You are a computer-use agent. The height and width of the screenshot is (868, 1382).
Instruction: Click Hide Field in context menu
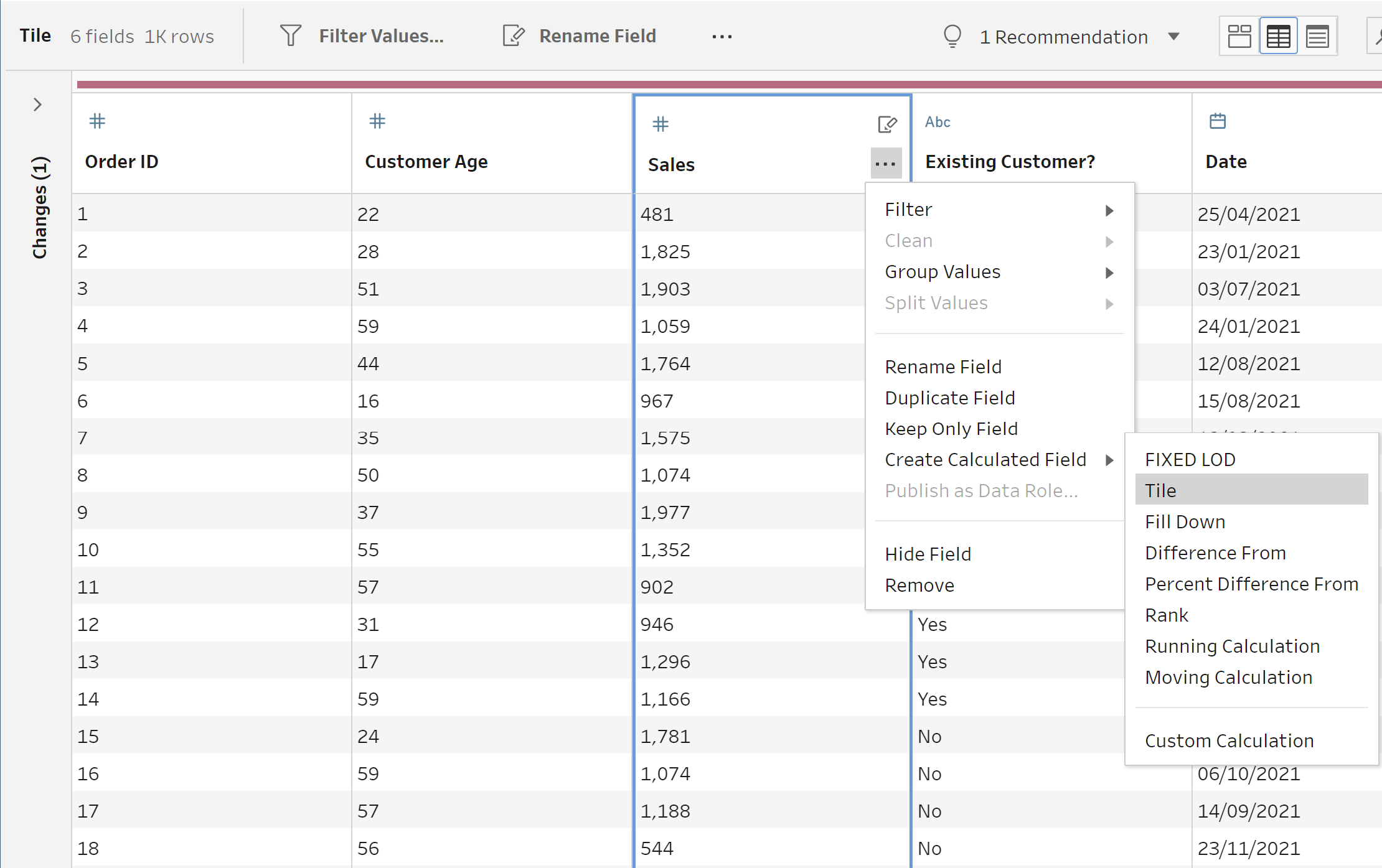[928, 554]
